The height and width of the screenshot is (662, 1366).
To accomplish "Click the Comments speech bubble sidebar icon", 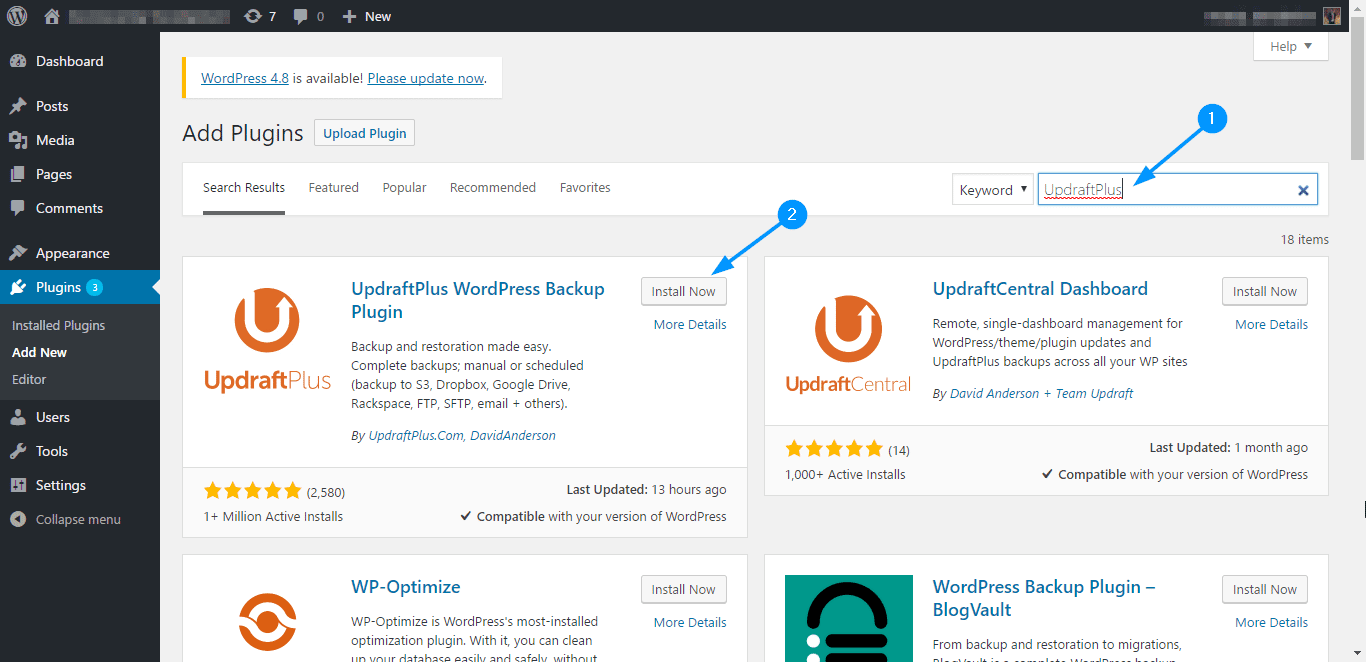I will click(x=18, y=208).
